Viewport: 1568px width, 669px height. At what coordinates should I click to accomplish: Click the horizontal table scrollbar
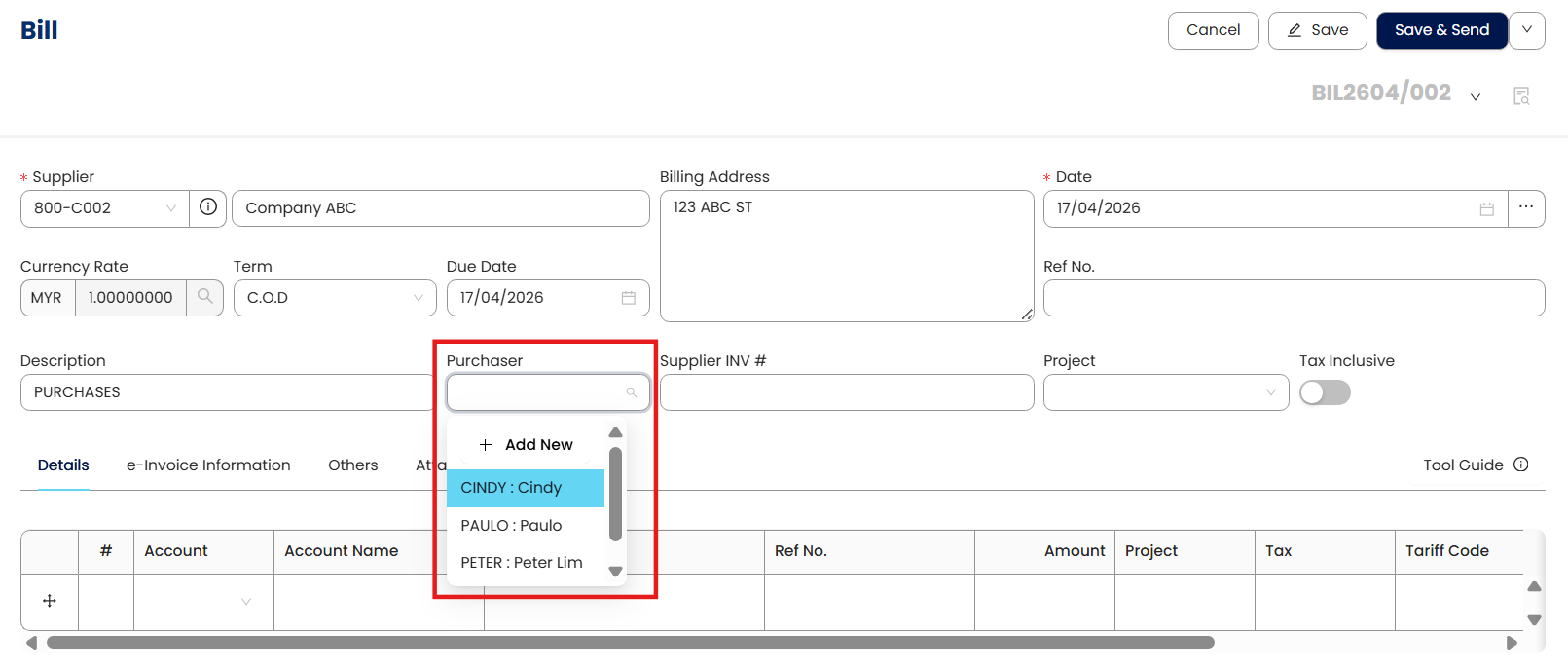pyautogui.click(x=630, y=643)
